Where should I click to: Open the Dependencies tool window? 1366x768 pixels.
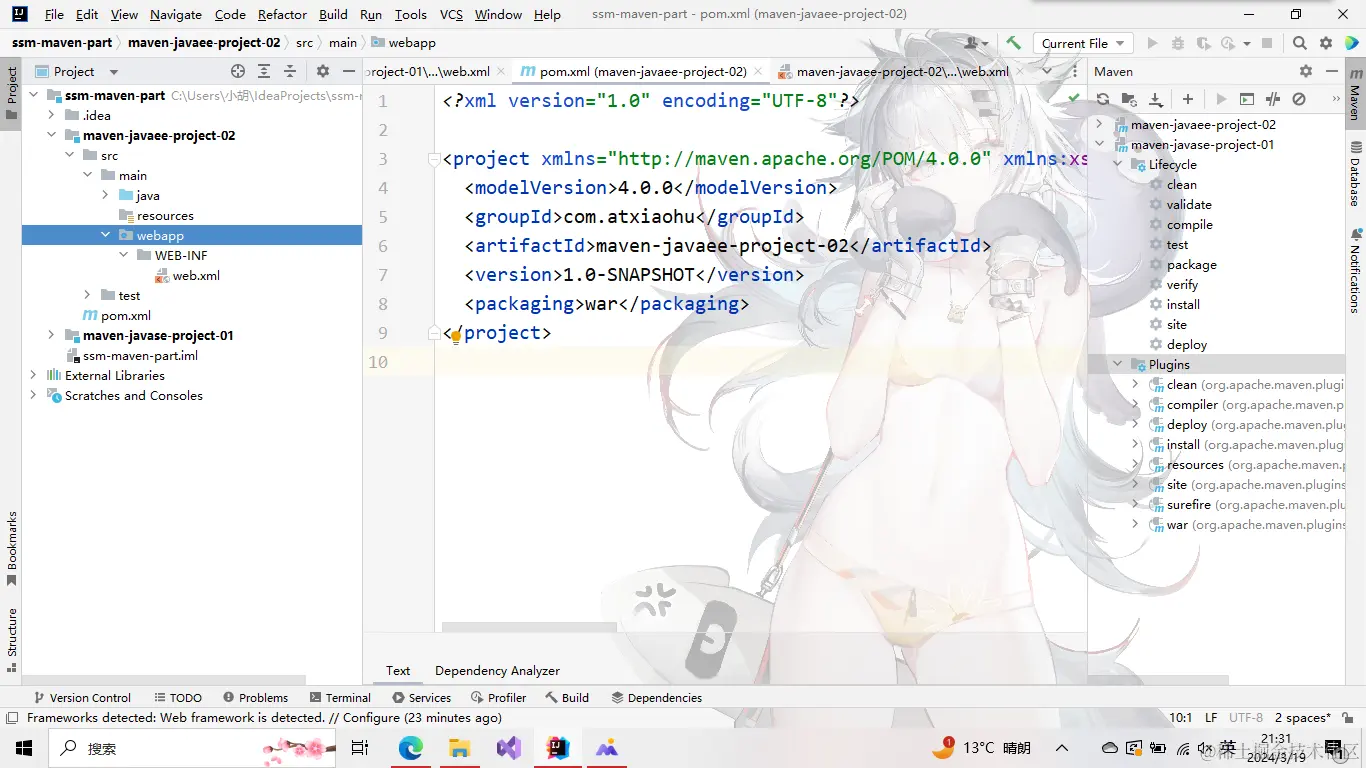point(656,697)
